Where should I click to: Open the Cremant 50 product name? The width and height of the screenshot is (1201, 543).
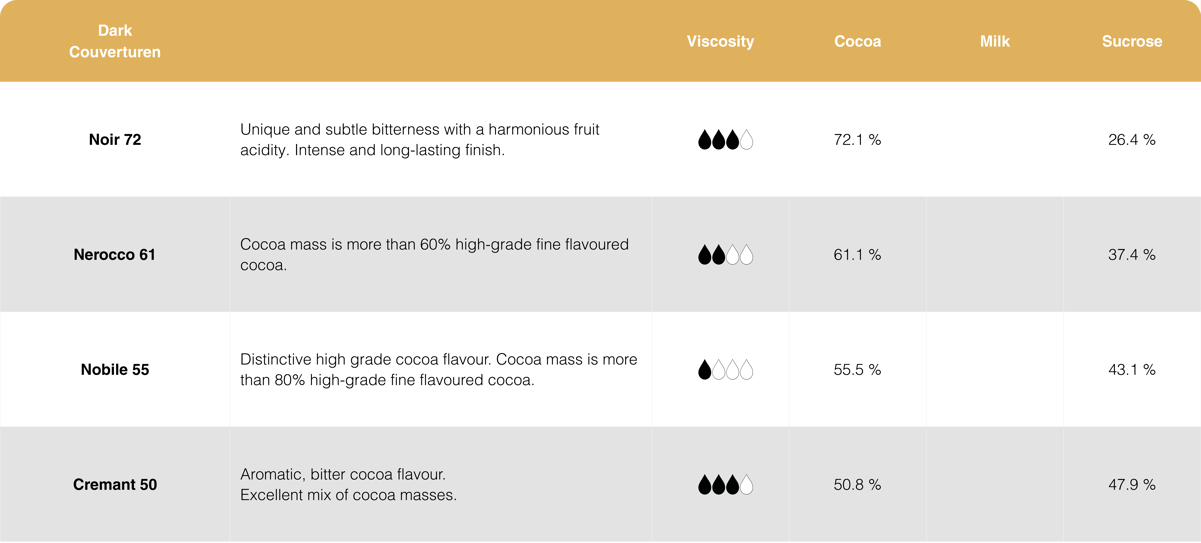(115, 485)
